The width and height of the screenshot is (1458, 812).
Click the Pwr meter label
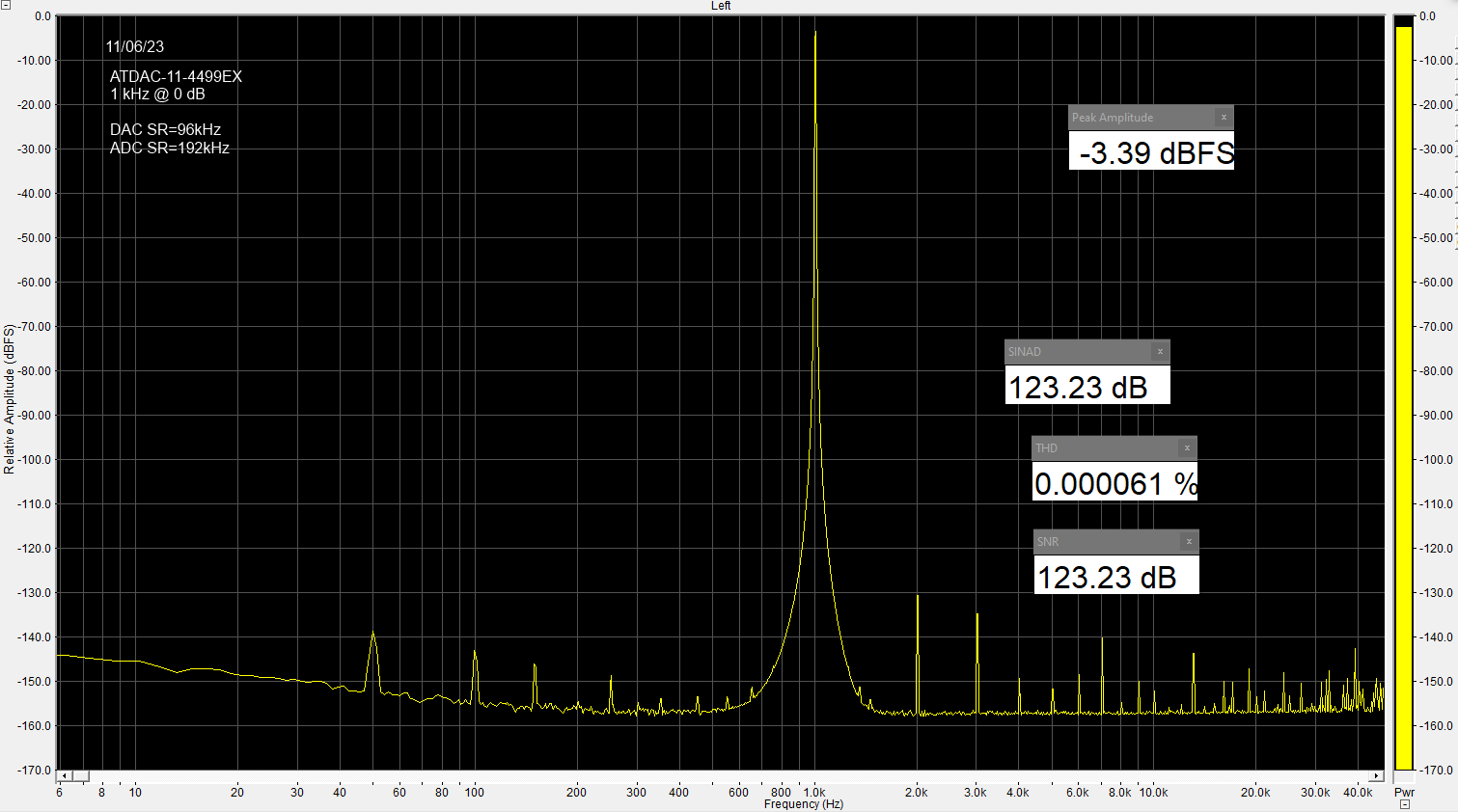click(1404, 792)
